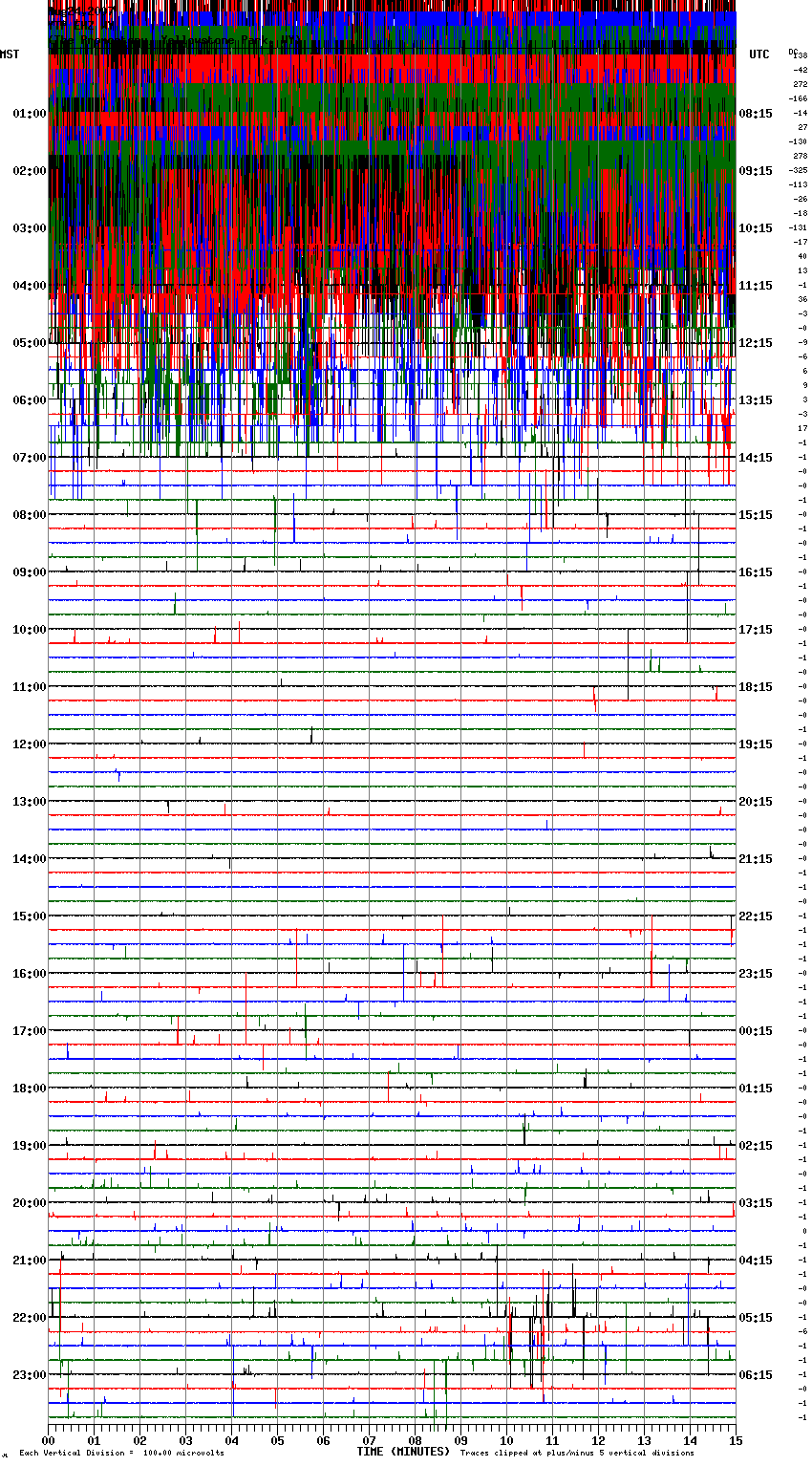Viewport: 812px width, 1466px height.
Task: Click the 11:15 UTC time label
Action: coord(756,286)
